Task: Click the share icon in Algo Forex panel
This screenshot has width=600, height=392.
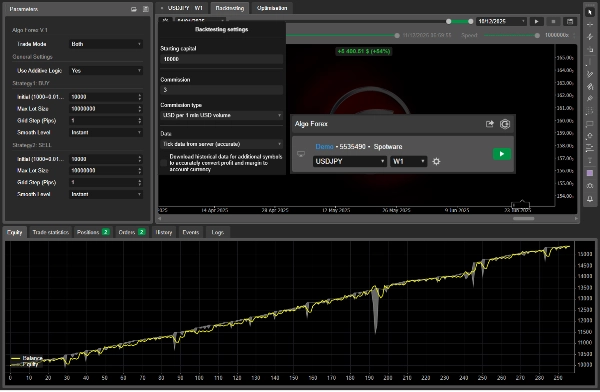Action: pyautogui.click(x=490, y=124)
